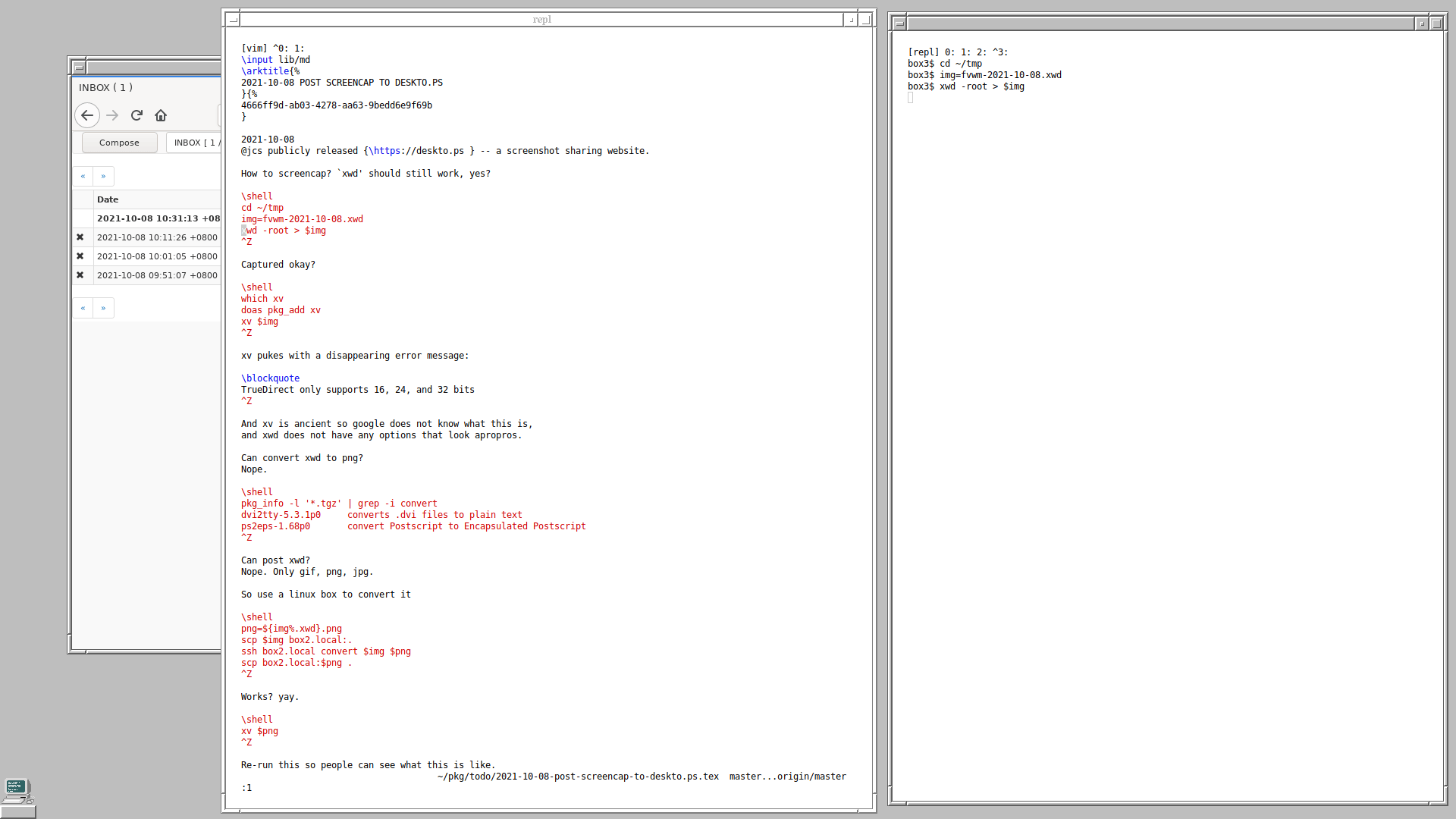Viewport: 1456px width, 819px height.
Task: Select the INBOX [ 1 / tab
Action: (x=196, y=143)
